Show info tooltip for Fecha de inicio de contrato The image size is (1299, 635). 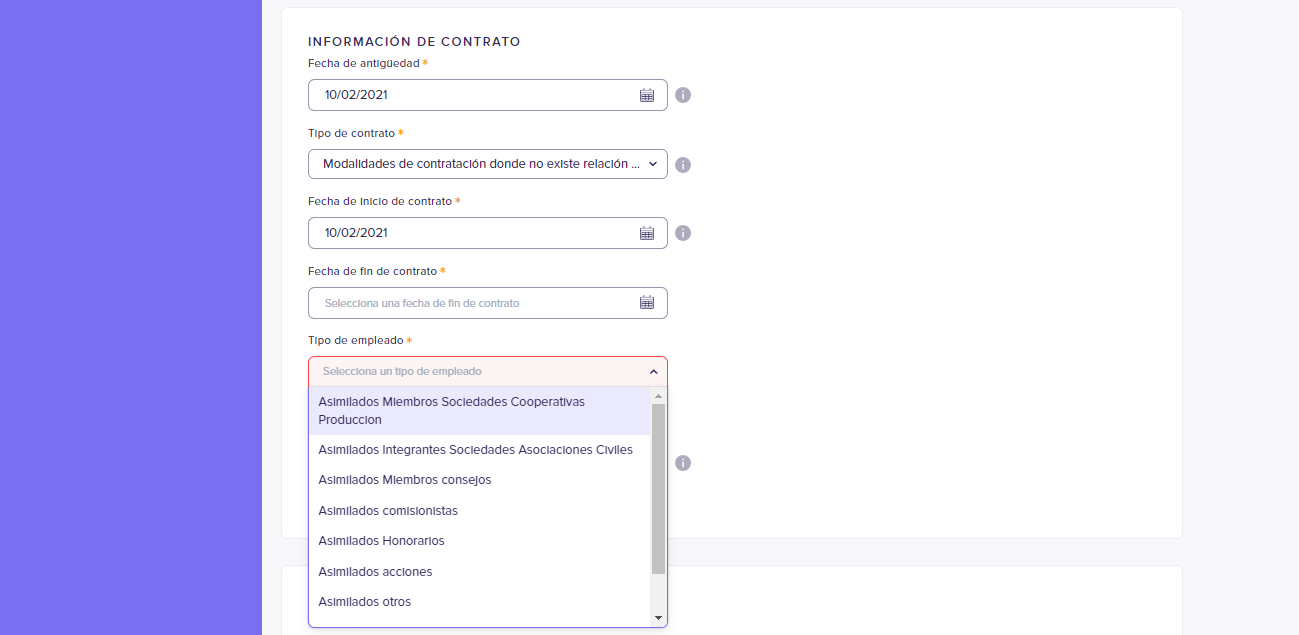pyautogui.click(x=683, y=233)
